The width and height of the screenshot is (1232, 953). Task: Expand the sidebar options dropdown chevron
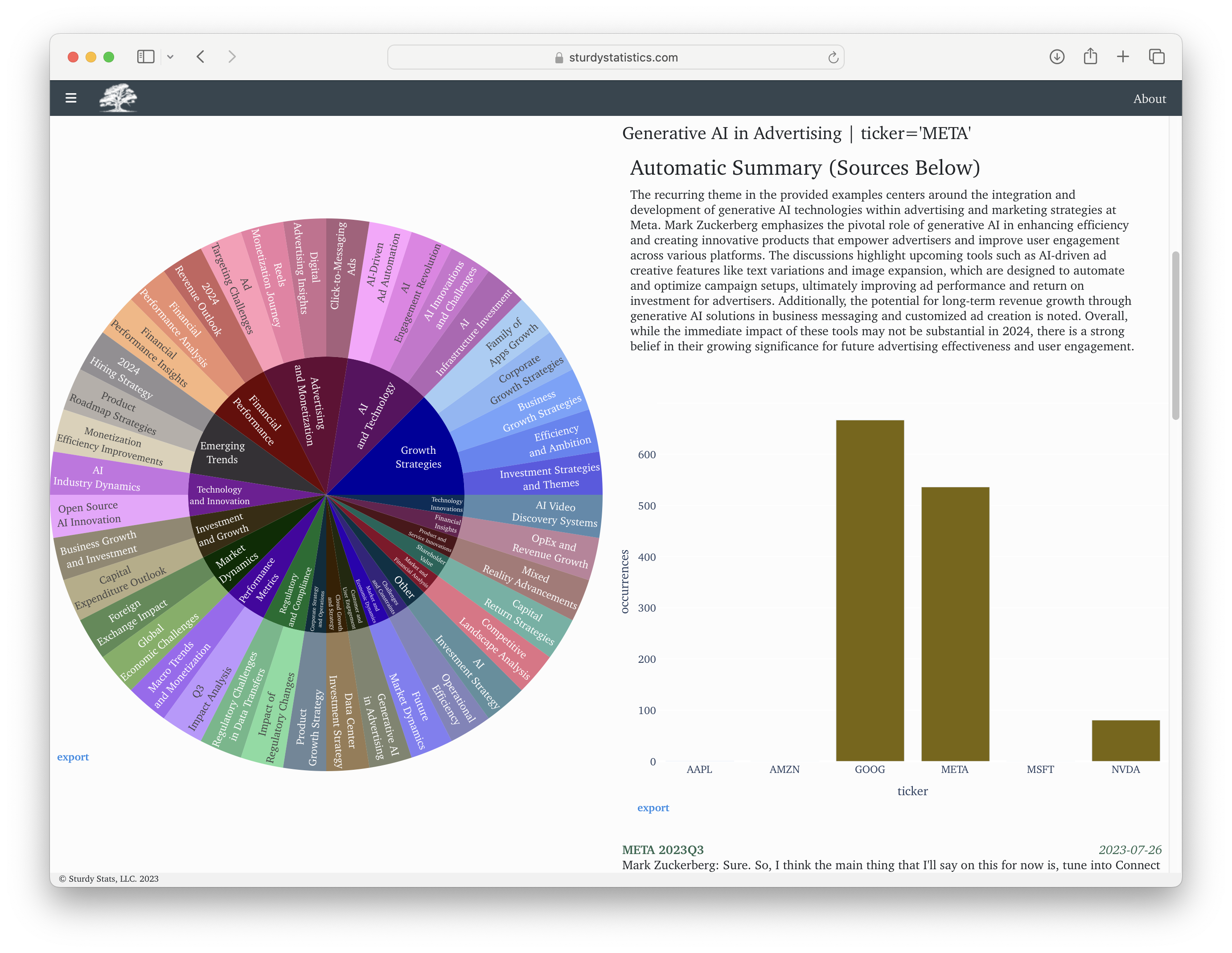point(170,57)
